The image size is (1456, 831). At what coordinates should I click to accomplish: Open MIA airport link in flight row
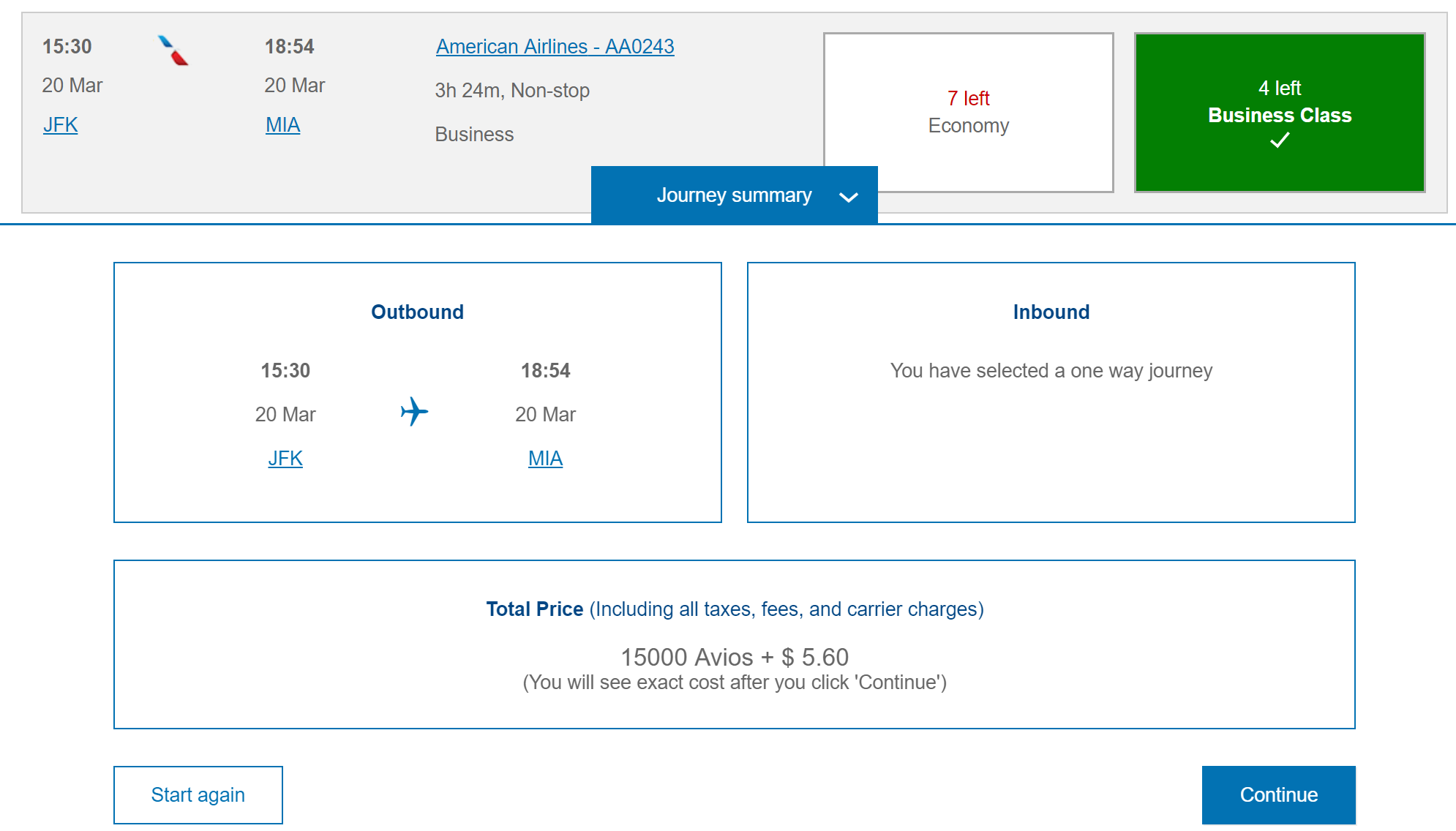pos(282,125)
